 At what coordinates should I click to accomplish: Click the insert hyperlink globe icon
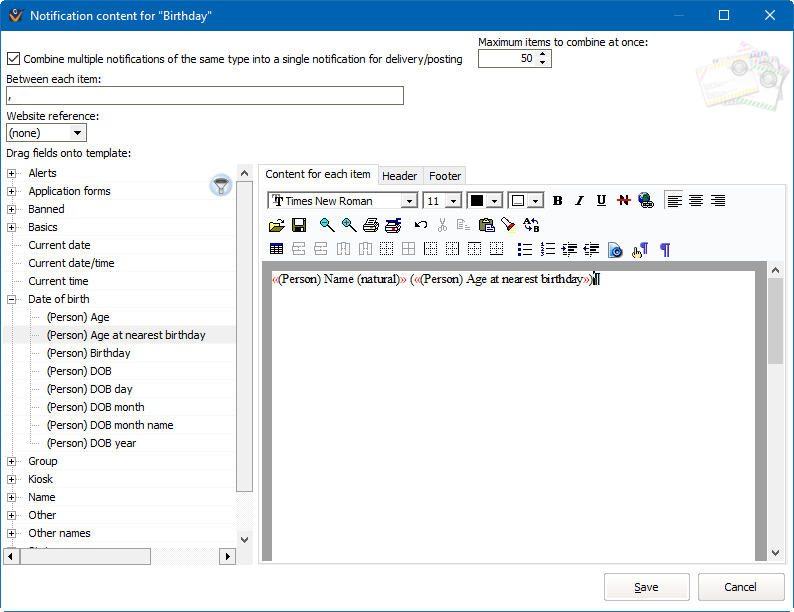pos(645,201)
